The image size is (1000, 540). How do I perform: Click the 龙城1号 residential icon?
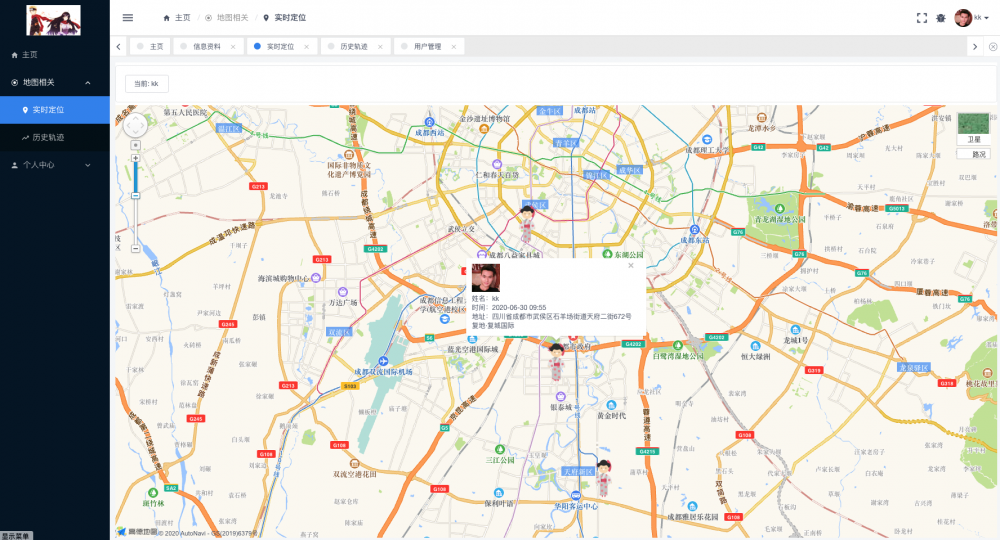(795, 330)
